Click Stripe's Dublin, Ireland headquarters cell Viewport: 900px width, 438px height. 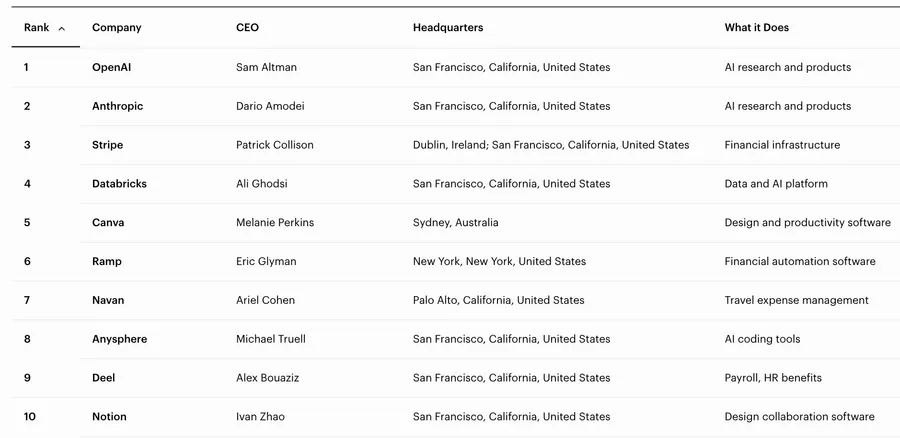tap(551, 145)
